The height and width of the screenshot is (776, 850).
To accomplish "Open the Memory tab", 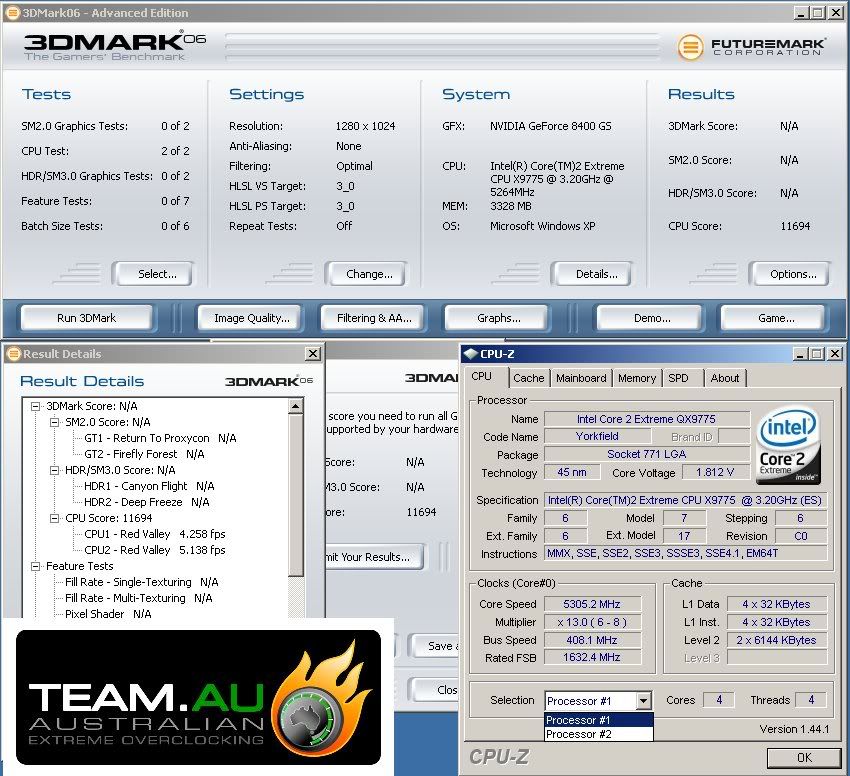I will click(x=637, y=378).
